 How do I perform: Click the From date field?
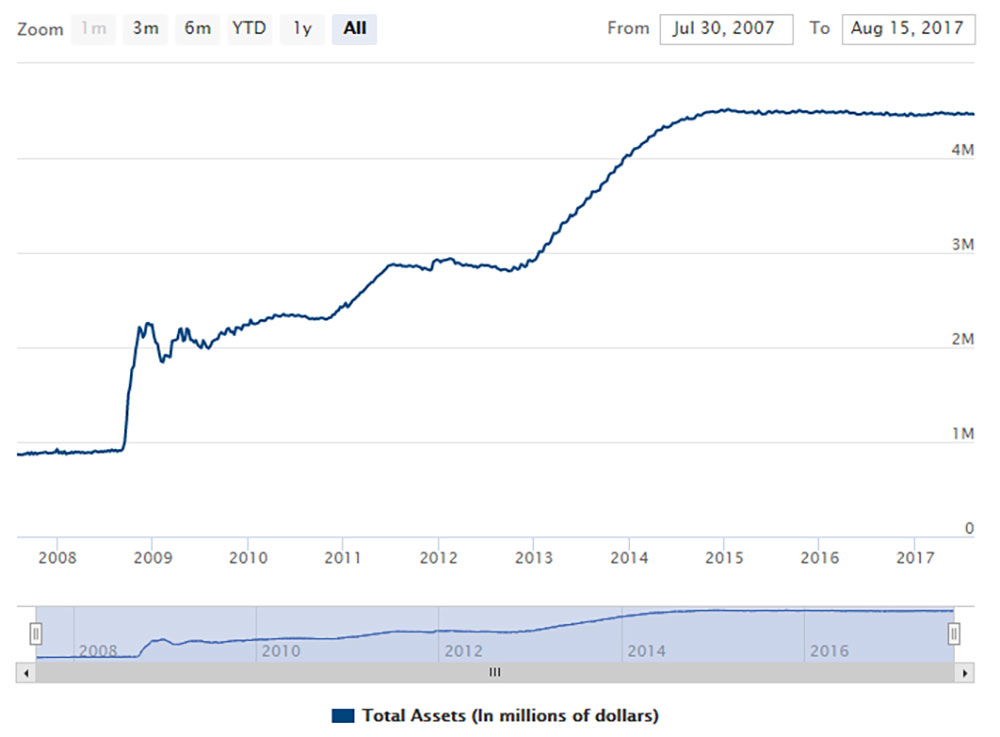tap(726, 29)
